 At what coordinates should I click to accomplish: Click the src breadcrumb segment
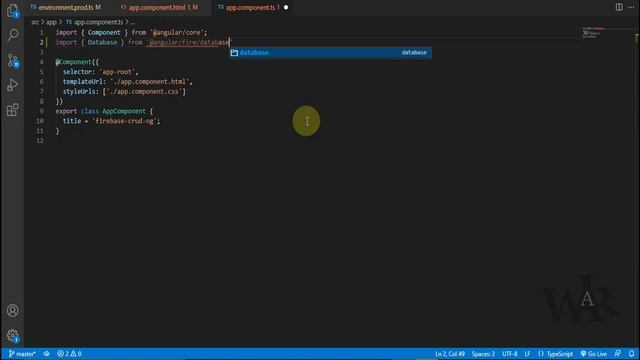(35, 22)
